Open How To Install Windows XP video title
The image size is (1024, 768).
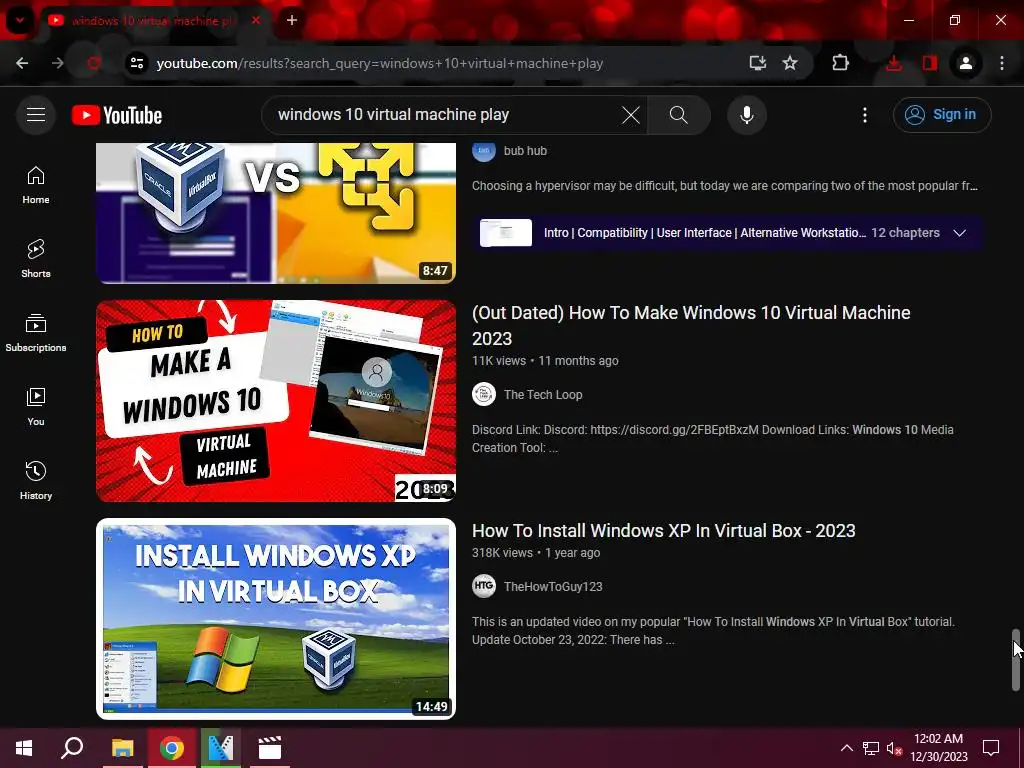pos(664,531)
